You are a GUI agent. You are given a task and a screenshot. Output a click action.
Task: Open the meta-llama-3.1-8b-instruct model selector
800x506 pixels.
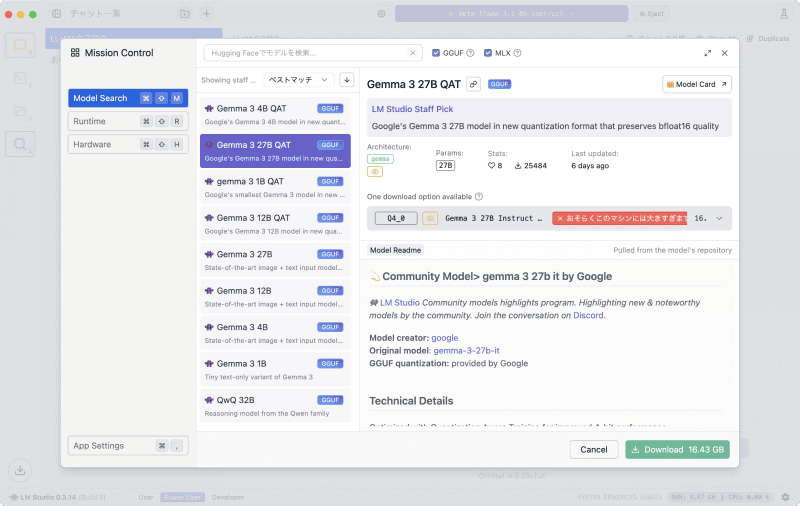pos(511,14)
